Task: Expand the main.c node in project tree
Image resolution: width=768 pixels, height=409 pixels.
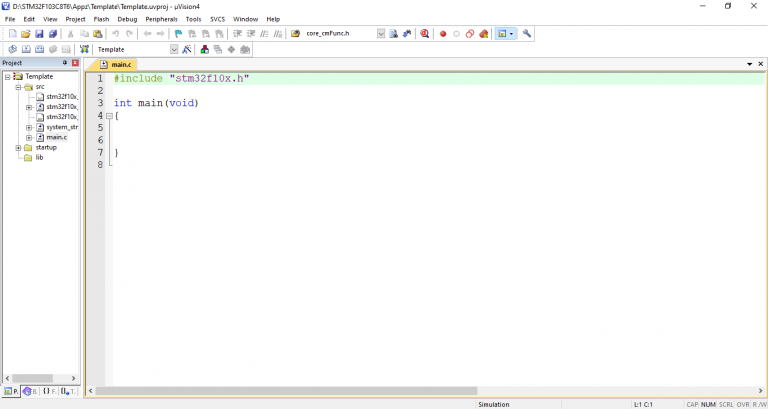Action: coord(29,137)
